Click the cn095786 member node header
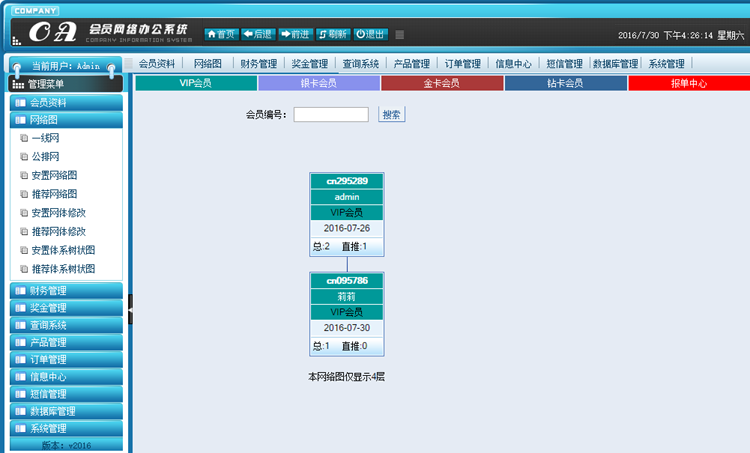 pos(347,281)
